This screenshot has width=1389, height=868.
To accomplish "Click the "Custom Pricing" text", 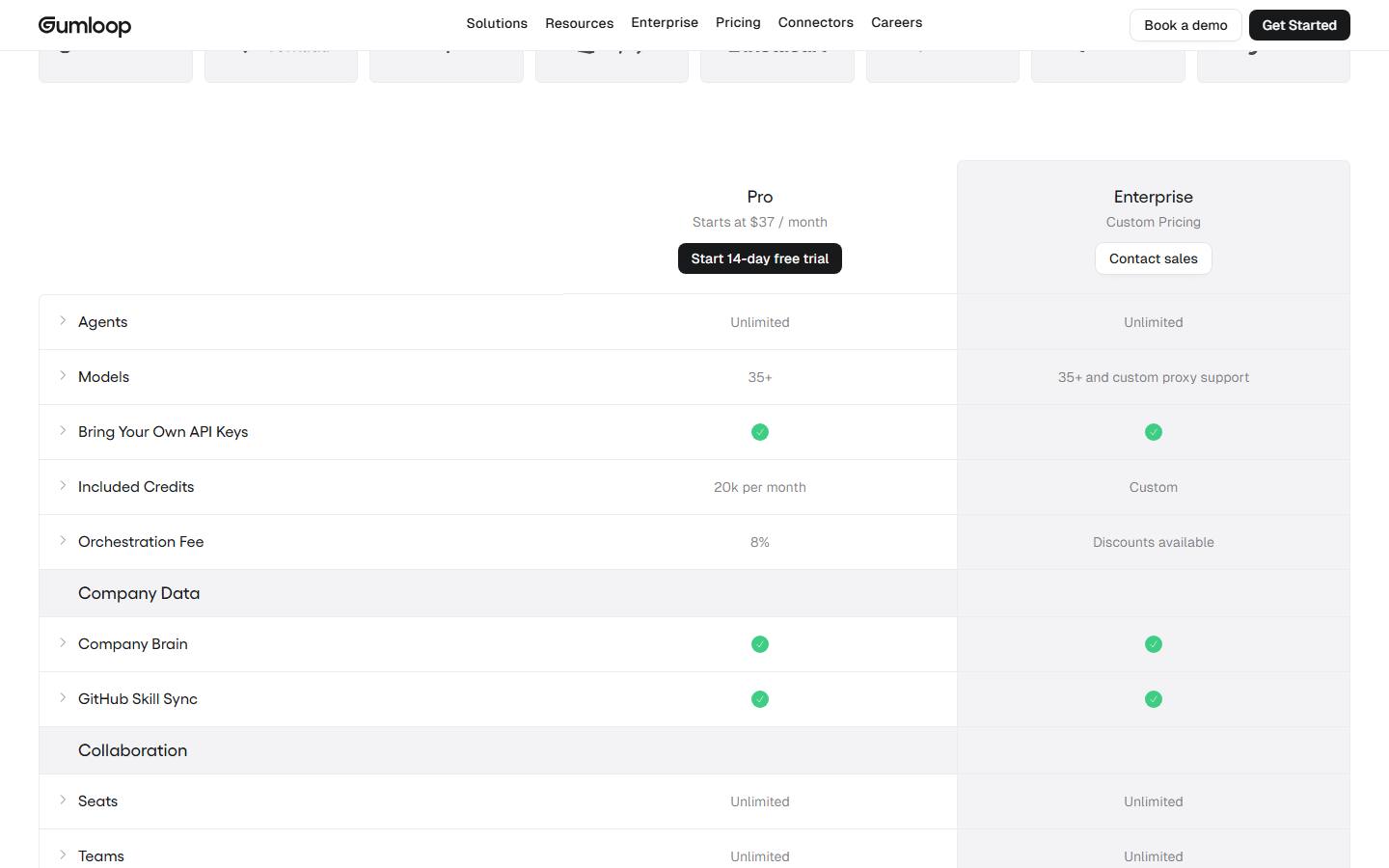I will 1154,222.
